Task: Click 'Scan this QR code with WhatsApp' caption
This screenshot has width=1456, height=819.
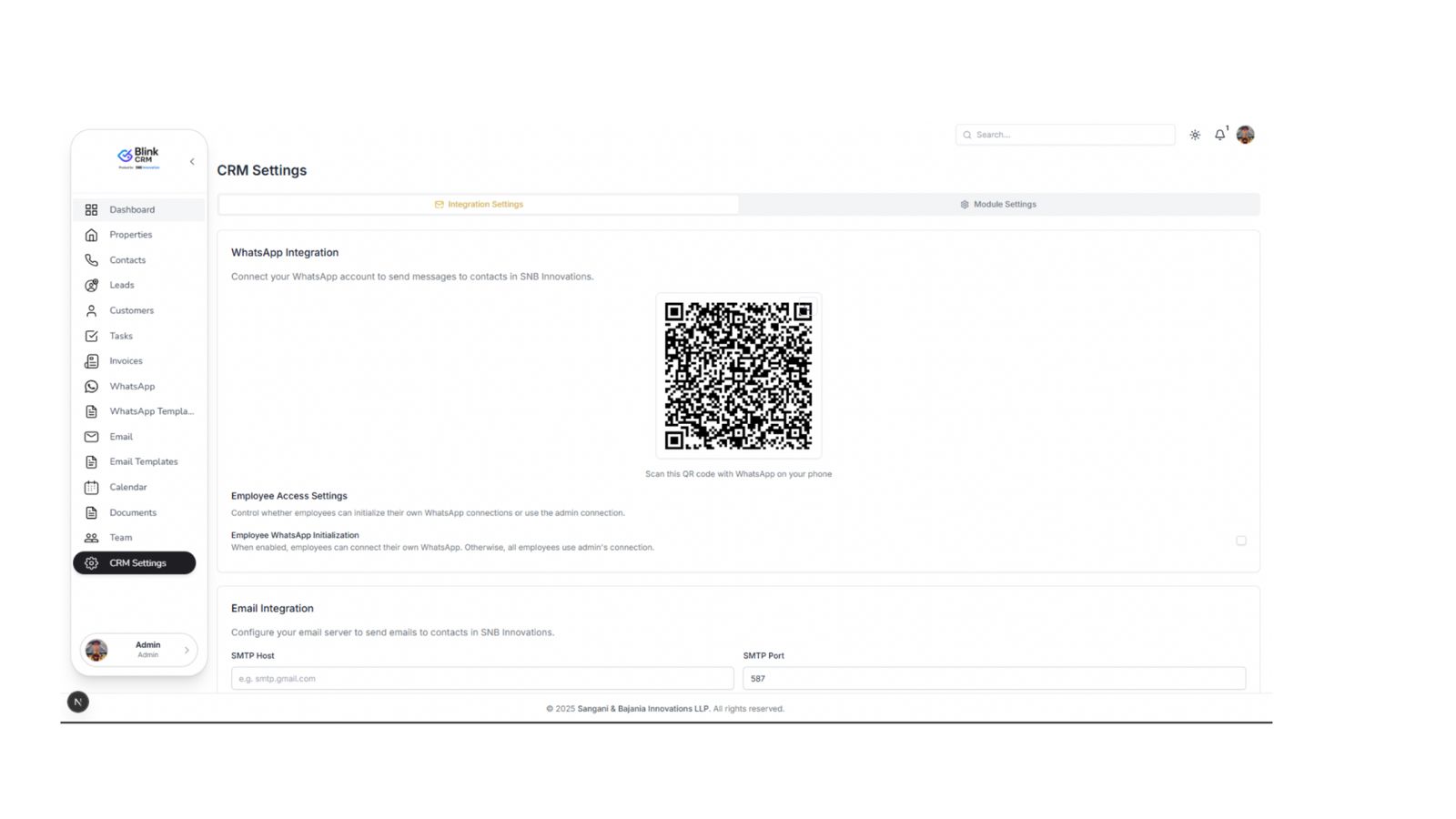Action: click(738, 474)
